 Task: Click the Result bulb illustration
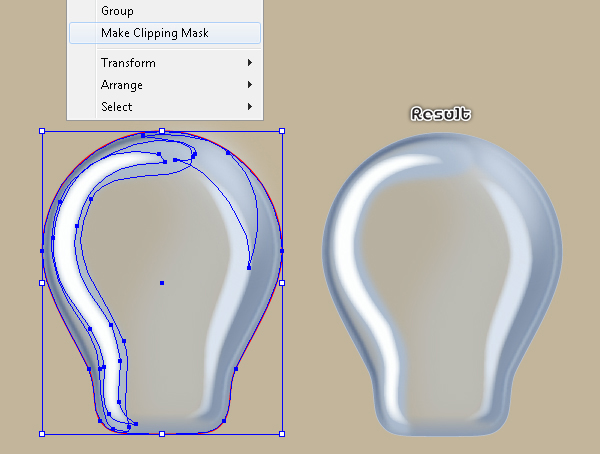point(442,284)
